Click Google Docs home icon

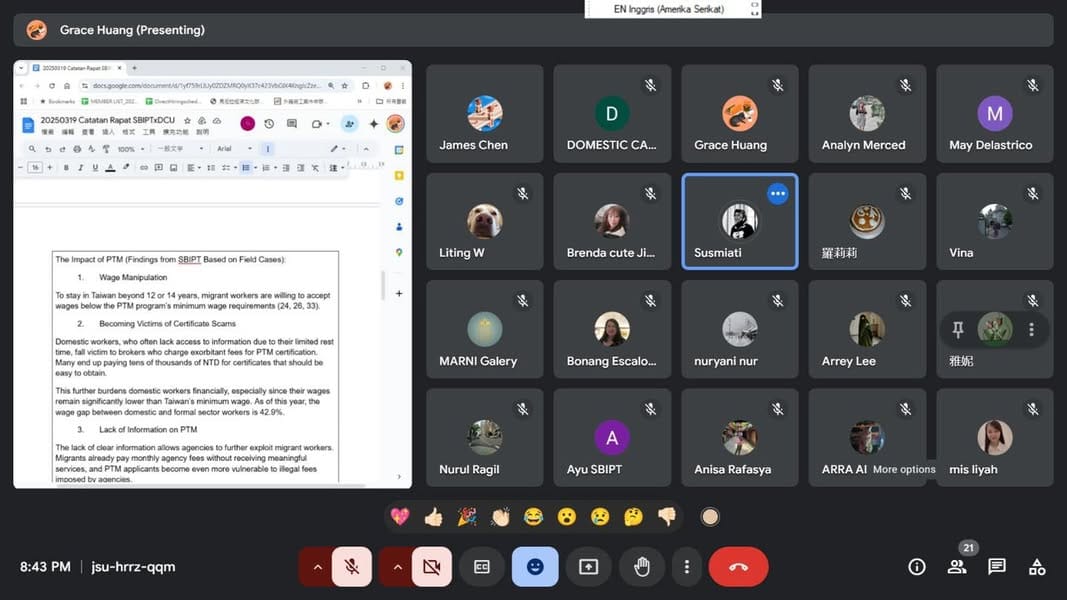(28, 125)
